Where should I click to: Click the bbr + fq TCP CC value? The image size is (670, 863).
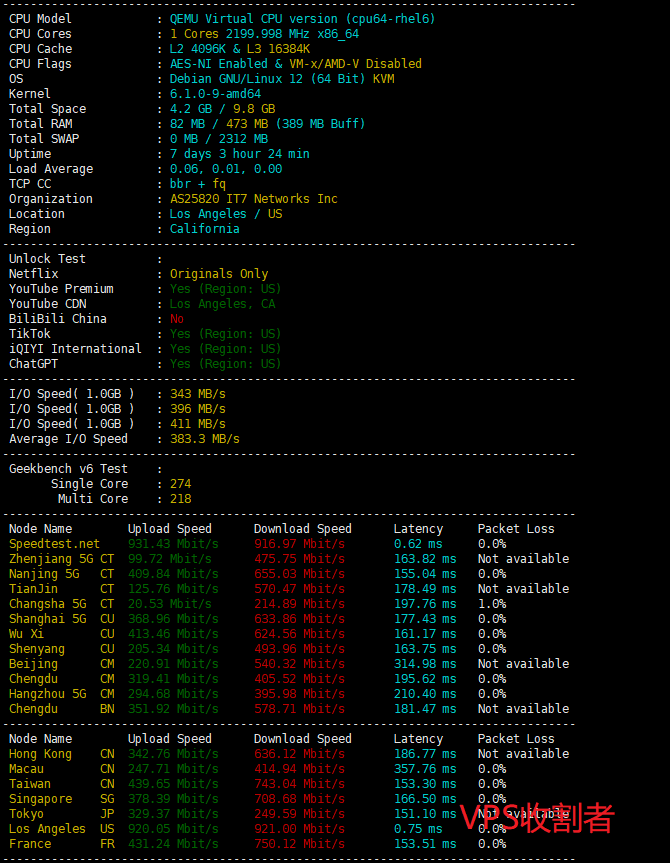[x=197, y=184]
